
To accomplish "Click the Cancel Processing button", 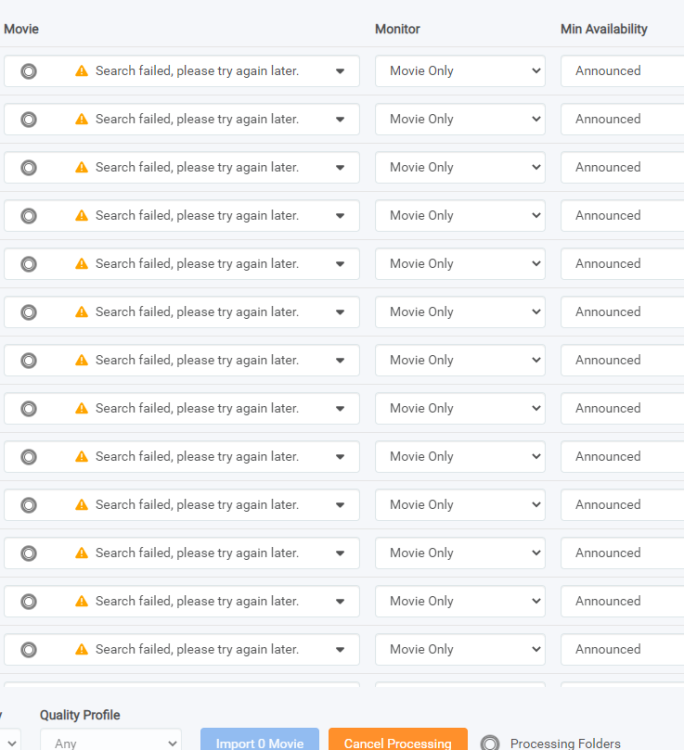I will [x=398, y=740].
